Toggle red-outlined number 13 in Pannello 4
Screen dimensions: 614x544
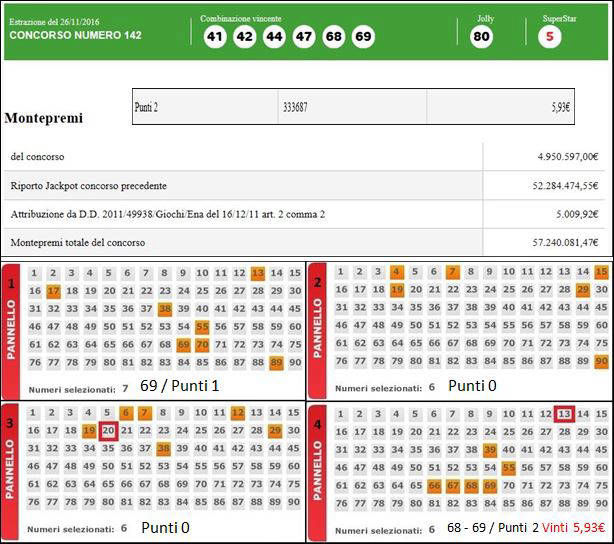click(564, 414)
